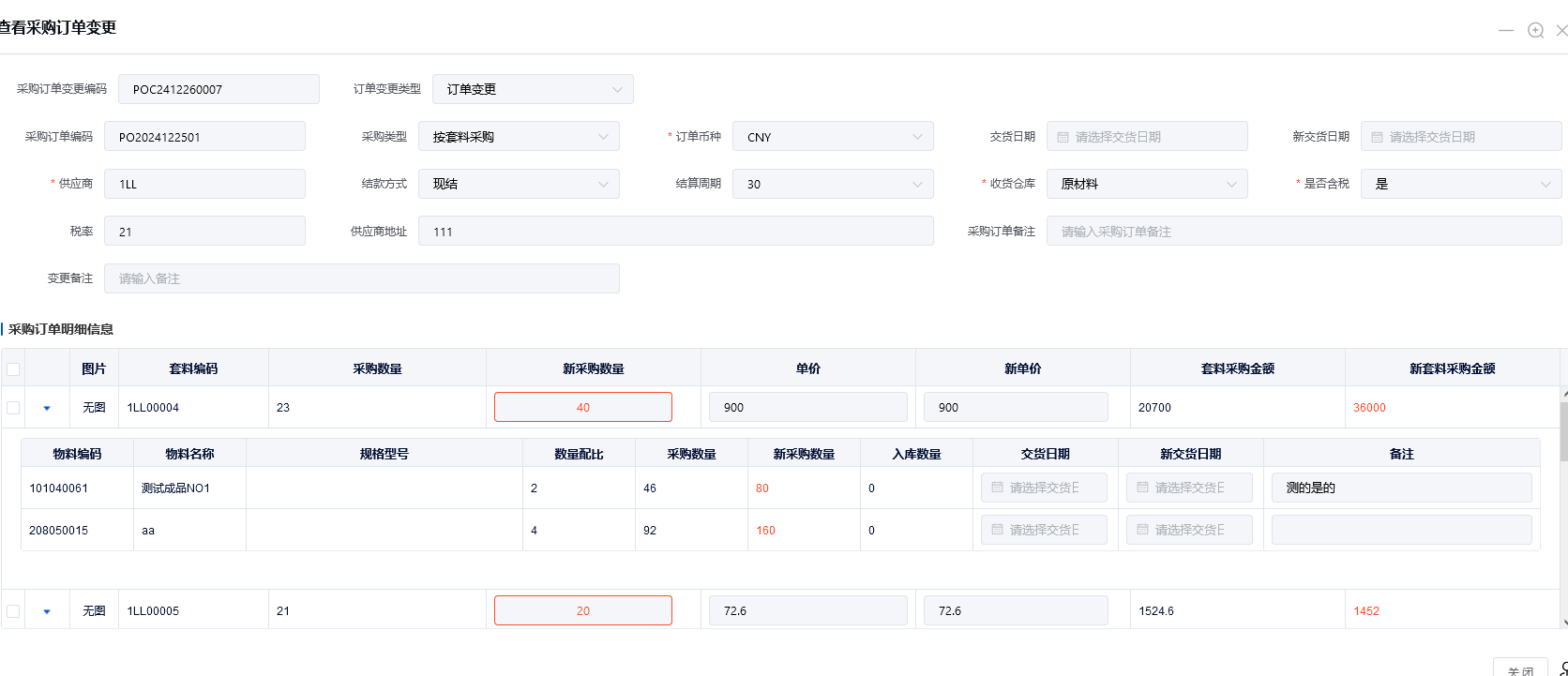Click the 变更备注 input field
The width and height of the screenshot is (1568, 676).
click(361, 278)
